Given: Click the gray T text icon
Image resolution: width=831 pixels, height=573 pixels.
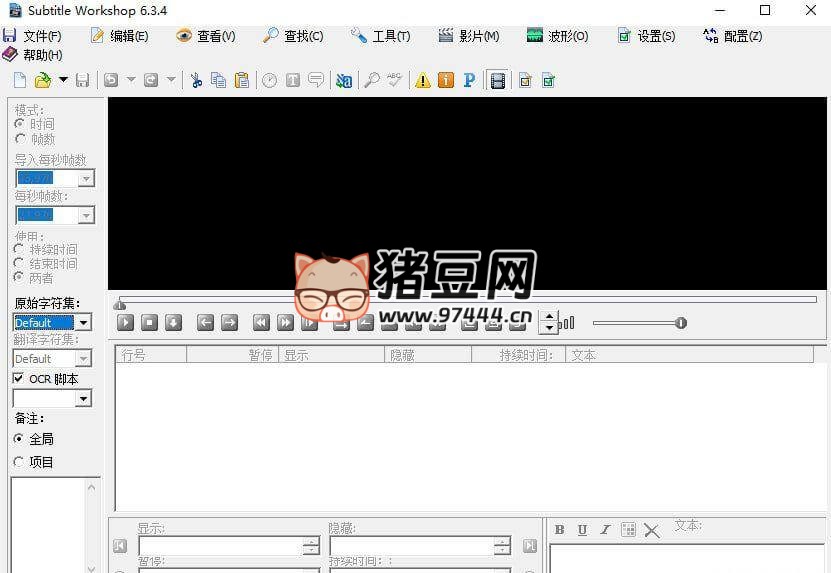Looking at the screenshot, I should point(293,81).
